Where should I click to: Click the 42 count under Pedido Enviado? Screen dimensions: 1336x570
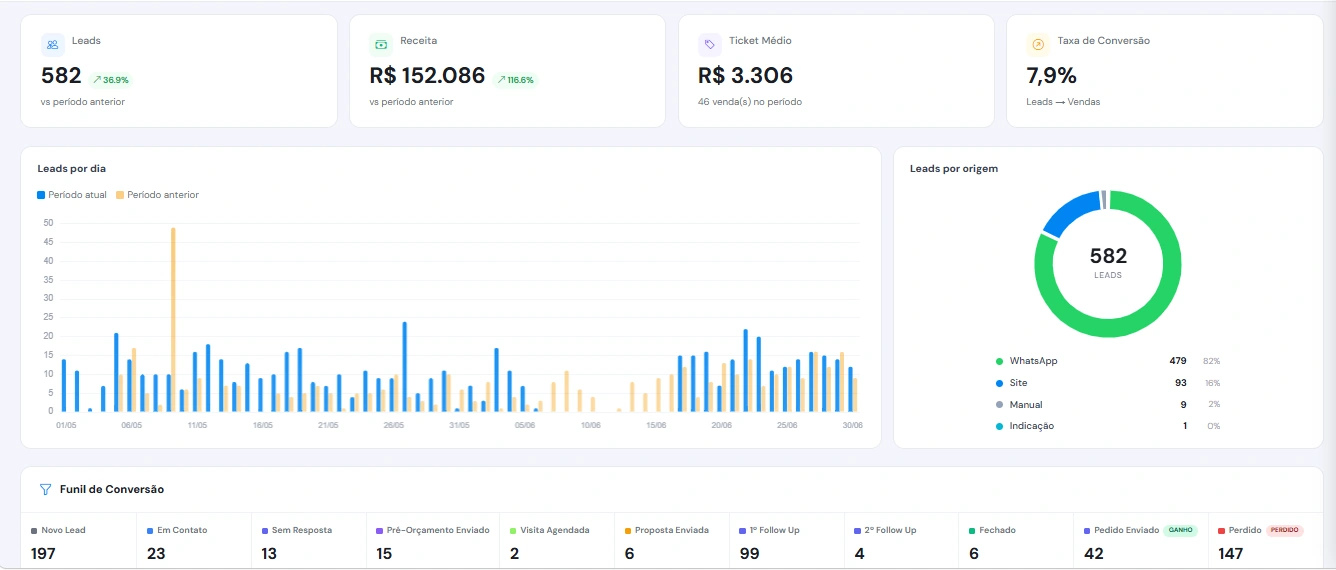(1094, 553)
